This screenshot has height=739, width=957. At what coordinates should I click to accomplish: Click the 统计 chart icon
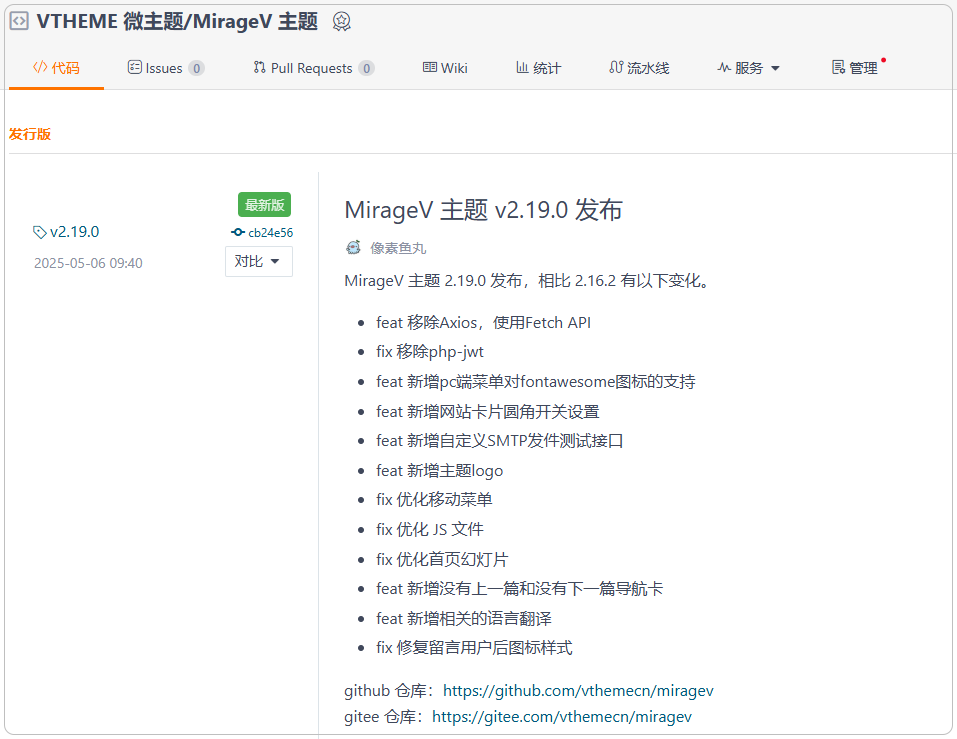[x=522, y=67]
